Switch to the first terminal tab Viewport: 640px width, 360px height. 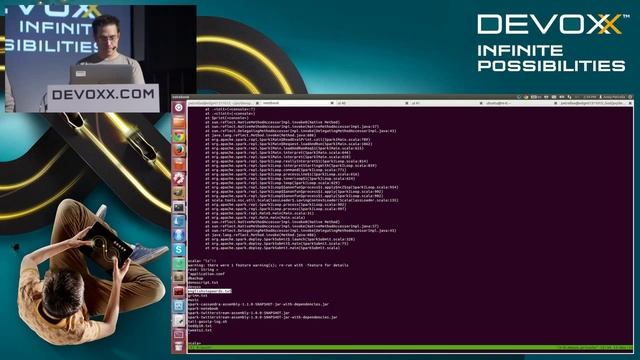pyautogui.click(x=224, y=103)
